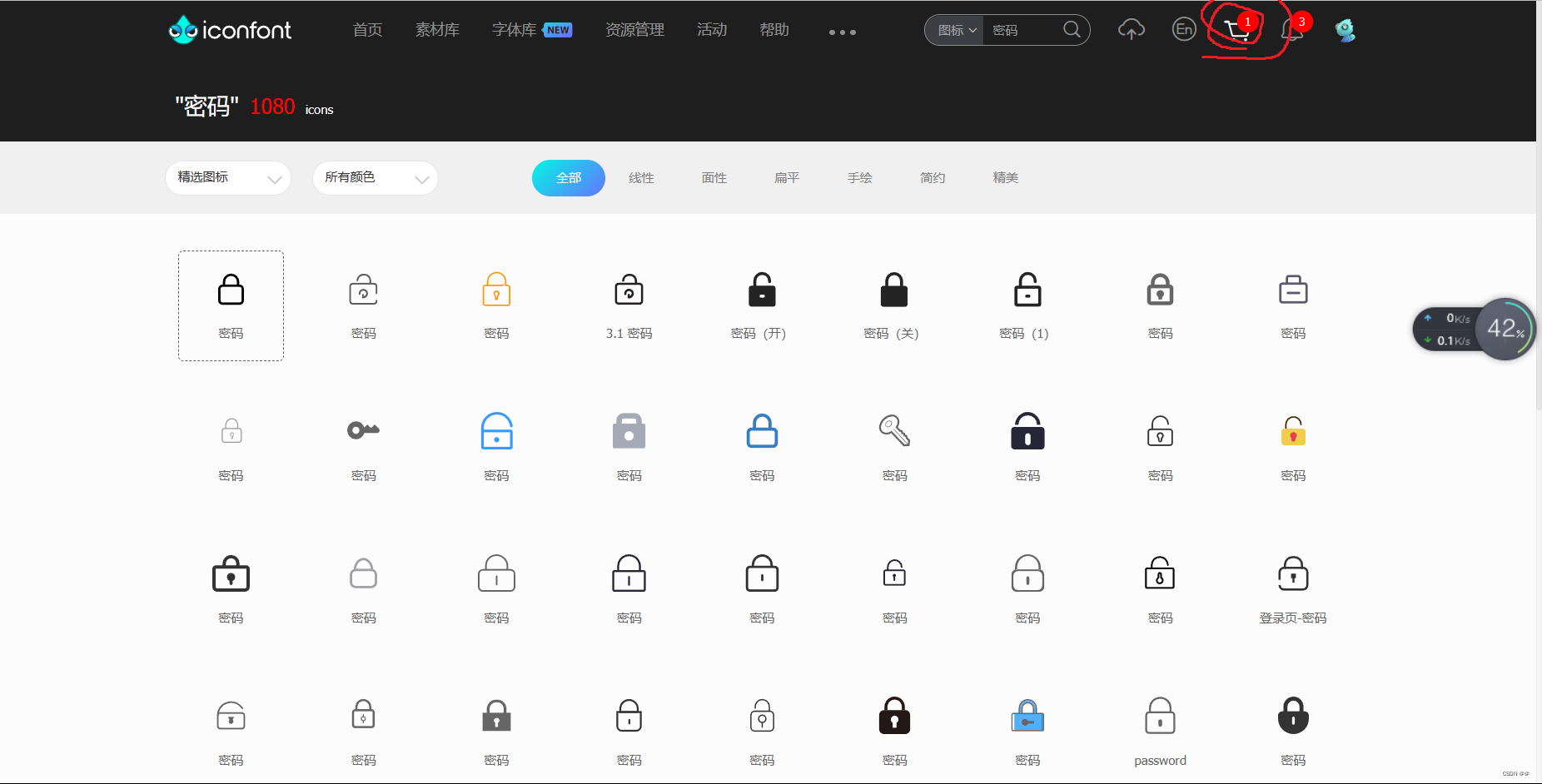Open 帮助 in navigation
1542x784 pixels.
(x=774, y=30)
